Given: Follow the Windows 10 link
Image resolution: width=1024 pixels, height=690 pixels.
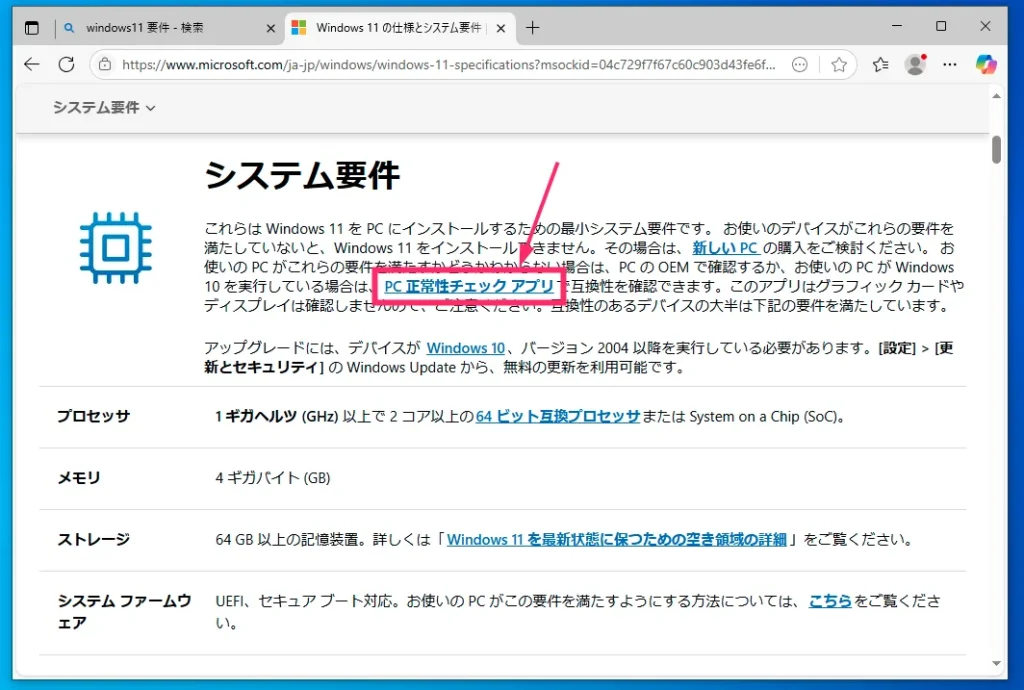Looking at the screenshot, I should (x=466, y=348).
